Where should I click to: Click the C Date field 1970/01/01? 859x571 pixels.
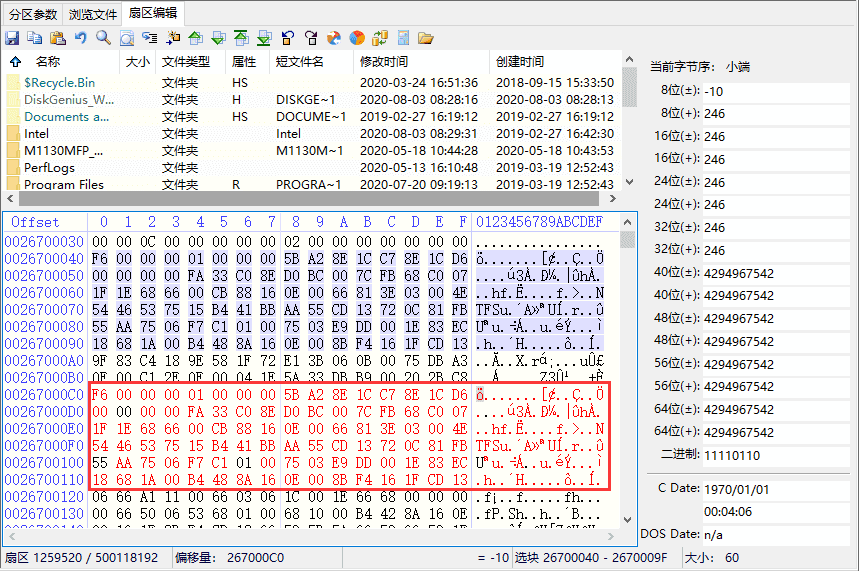coord(776,489)
